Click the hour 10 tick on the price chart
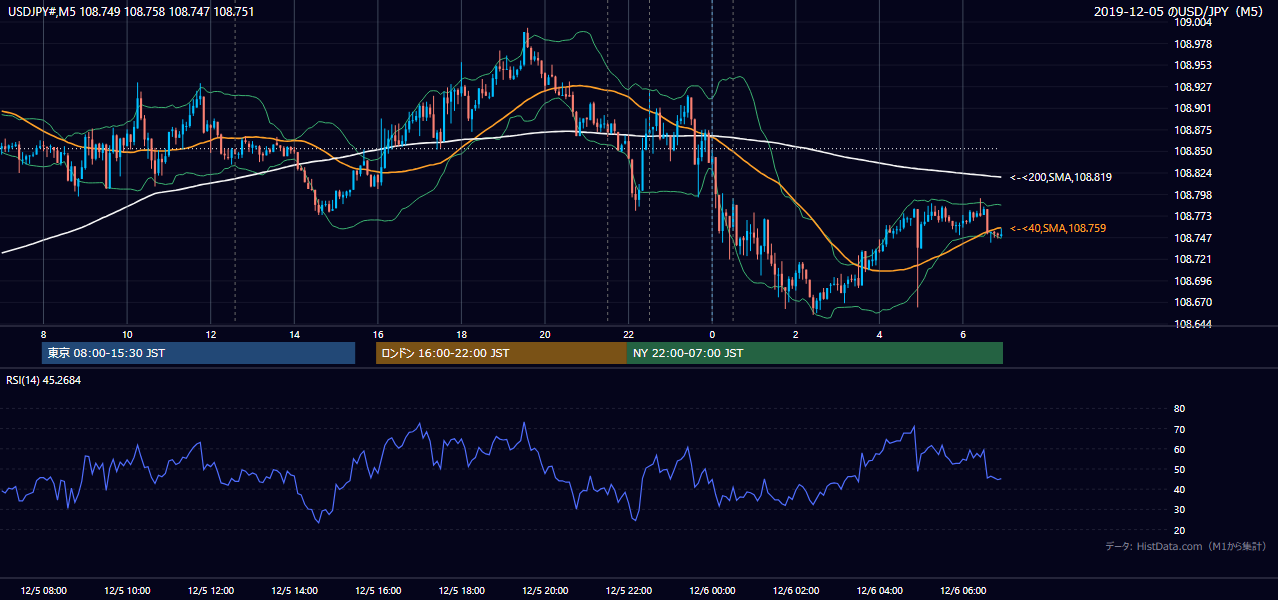The width and height of the screenshot is (1278, 600). pyautogui.click(x=127, y=334)
